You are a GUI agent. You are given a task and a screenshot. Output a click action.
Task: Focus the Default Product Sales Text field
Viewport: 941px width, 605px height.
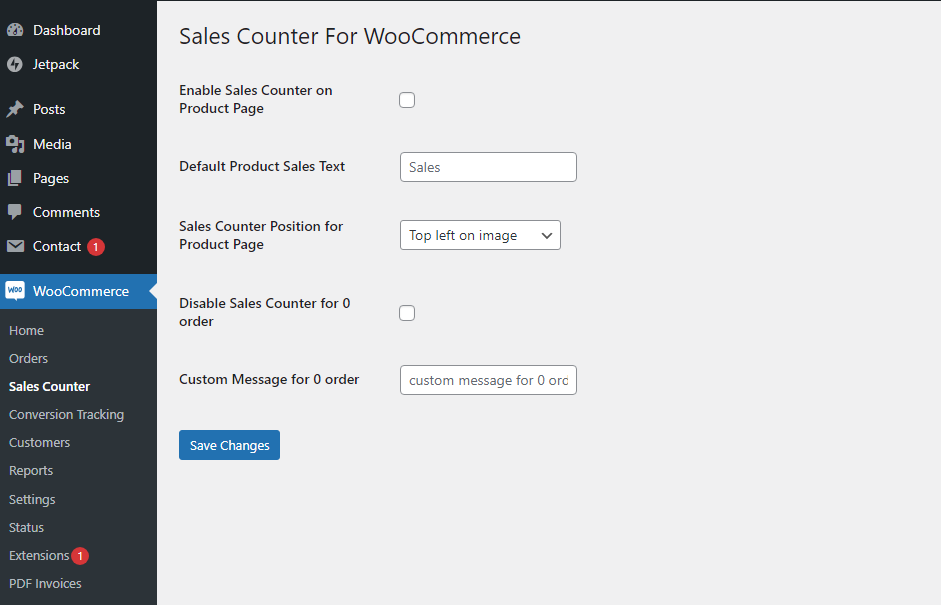[x=488, y=167]
